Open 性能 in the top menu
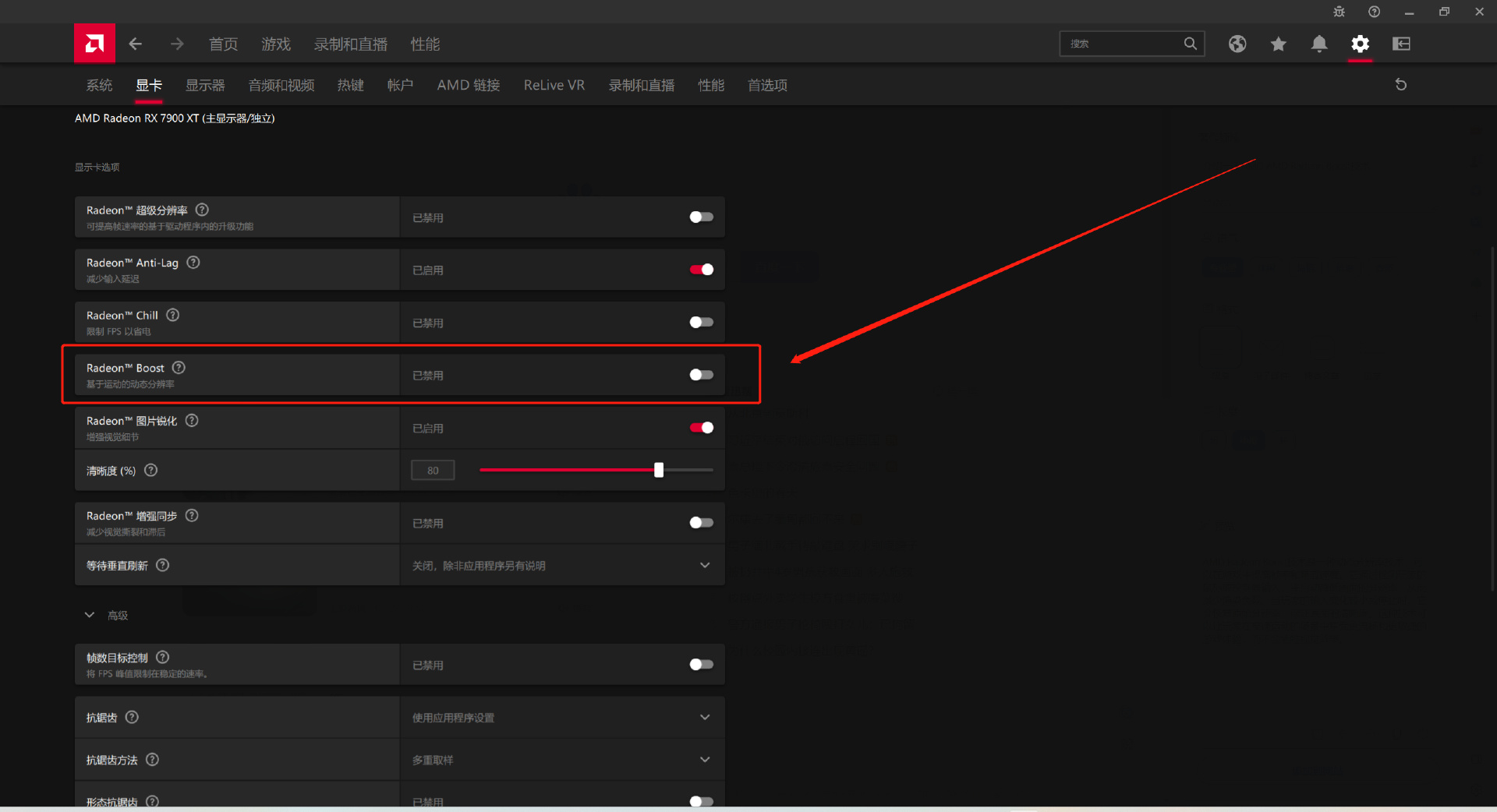The width and height of the screenshot is (1497, 812). pos(425,44)
